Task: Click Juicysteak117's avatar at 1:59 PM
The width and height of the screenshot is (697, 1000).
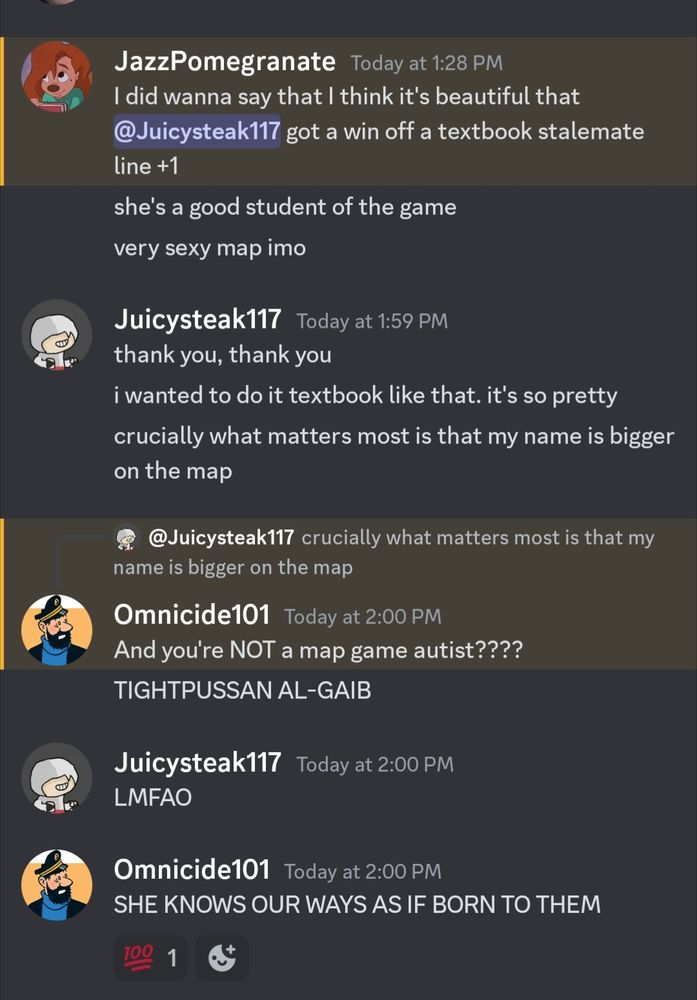Action: click(x=57, y=335)
